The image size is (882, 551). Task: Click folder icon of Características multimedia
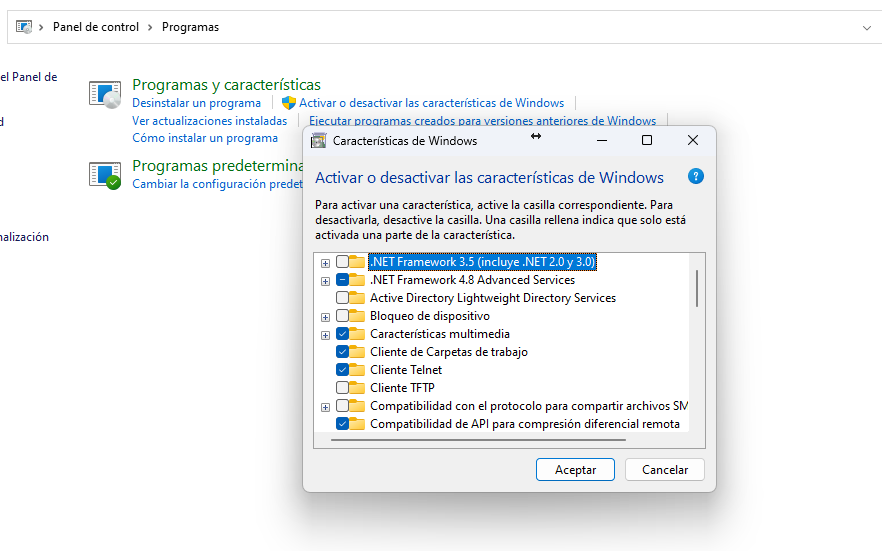[357, 333]
